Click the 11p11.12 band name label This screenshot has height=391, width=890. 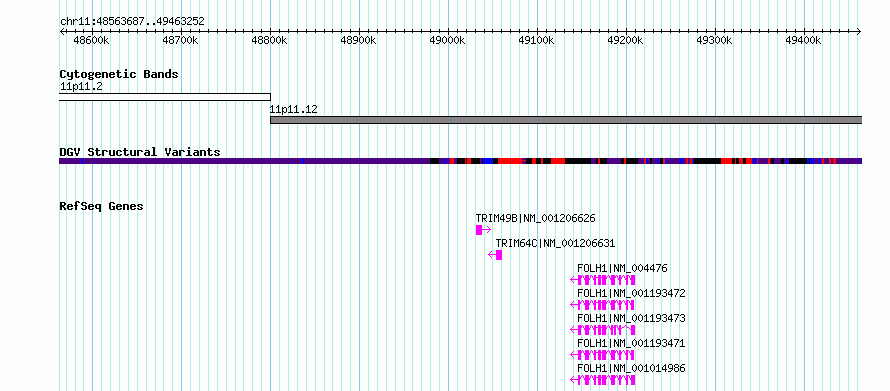(x=293, y=110)
